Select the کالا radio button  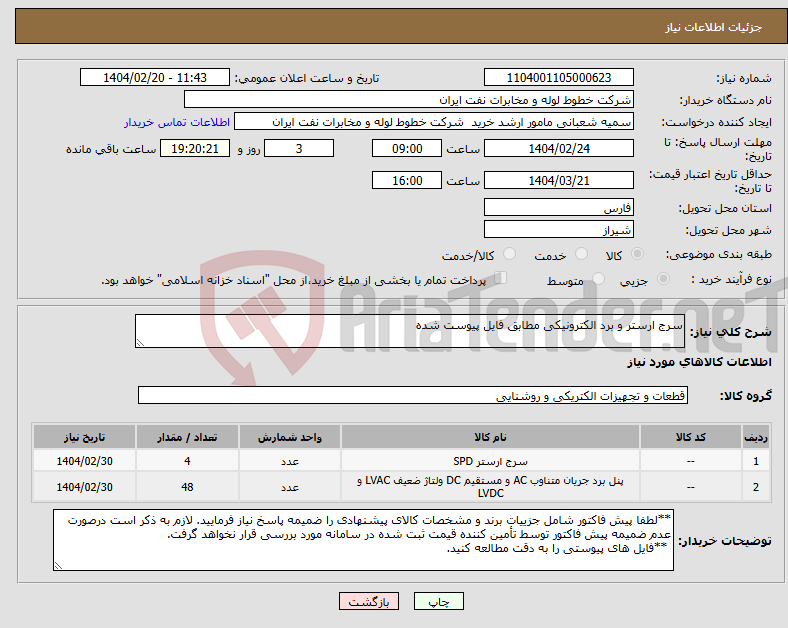(637, 254)
